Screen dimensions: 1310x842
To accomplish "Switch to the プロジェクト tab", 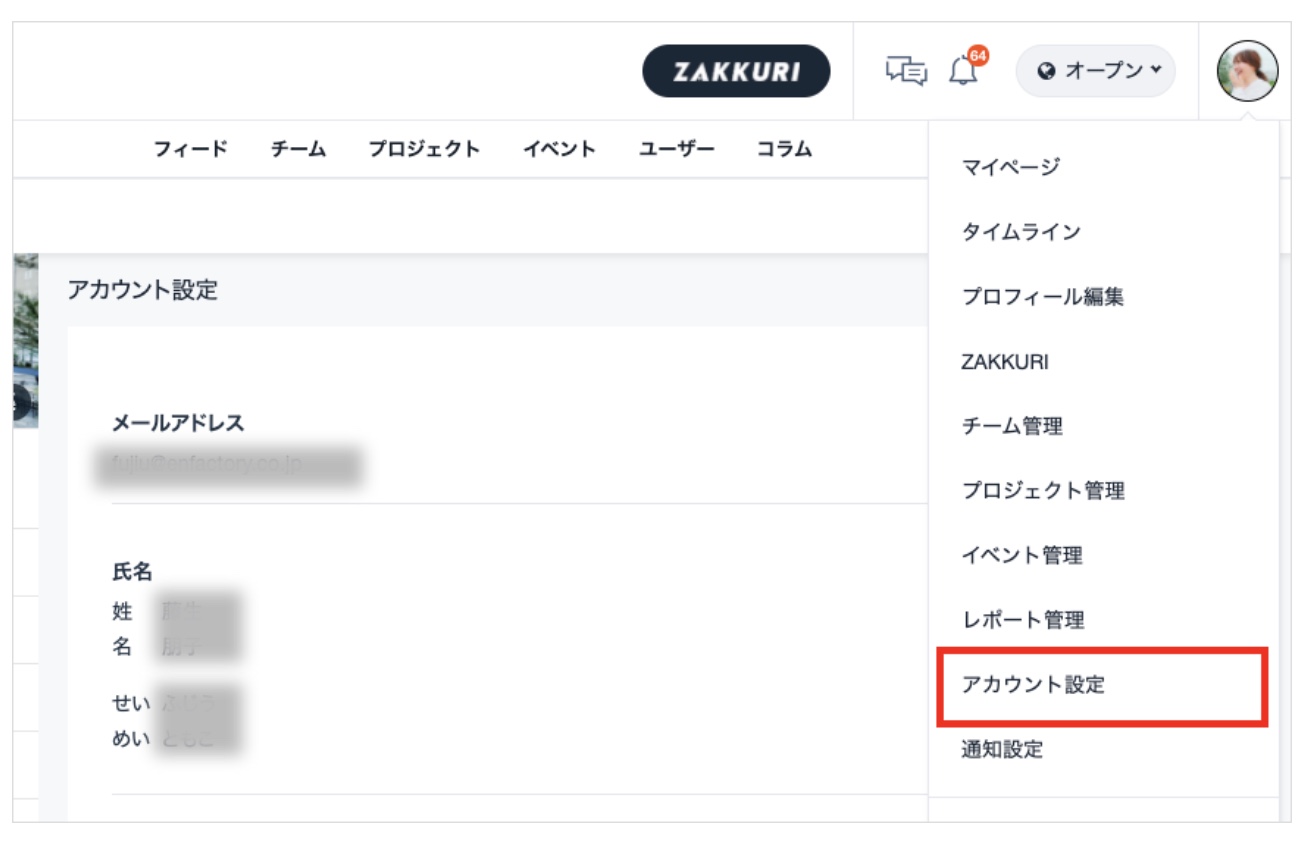I will click(x=424, y=150).
